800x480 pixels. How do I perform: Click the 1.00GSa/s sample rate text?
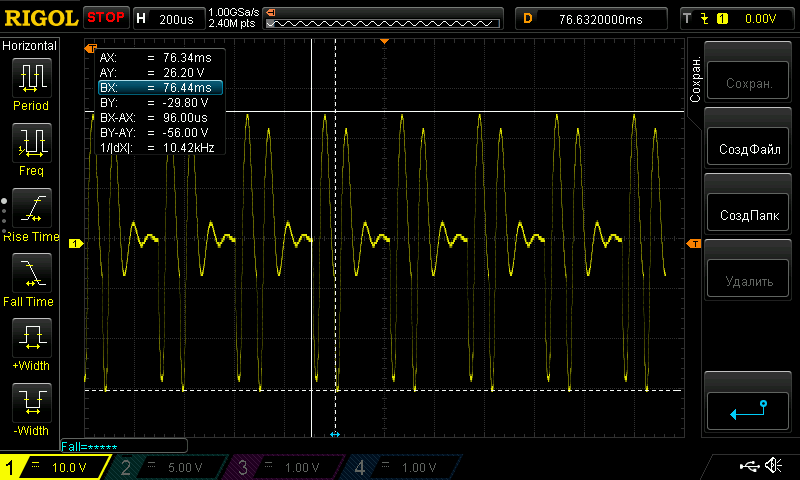click(x=234, y=12)
